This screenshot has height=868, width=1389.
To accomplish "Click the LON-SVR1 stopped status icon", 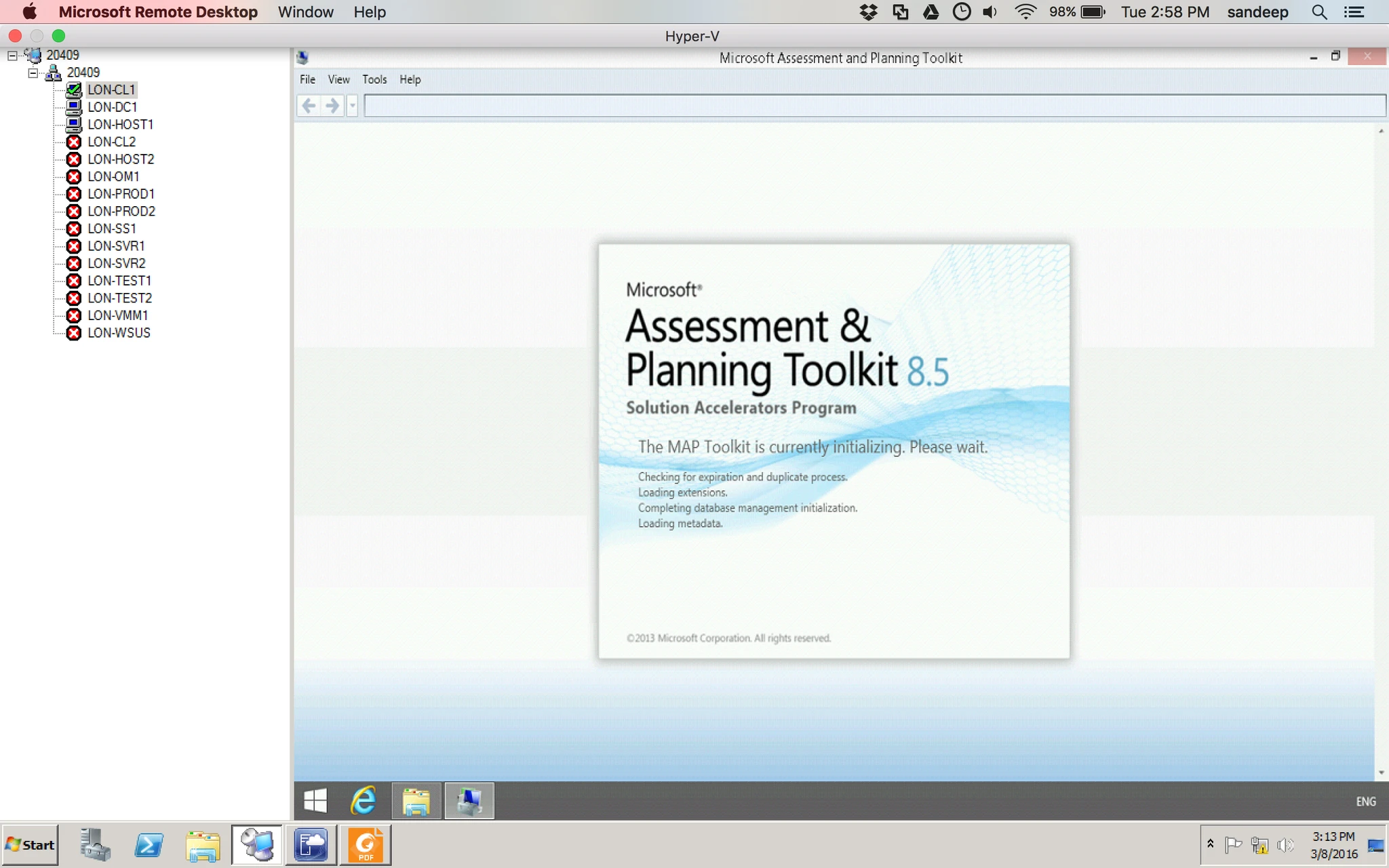I will (74, 246).
